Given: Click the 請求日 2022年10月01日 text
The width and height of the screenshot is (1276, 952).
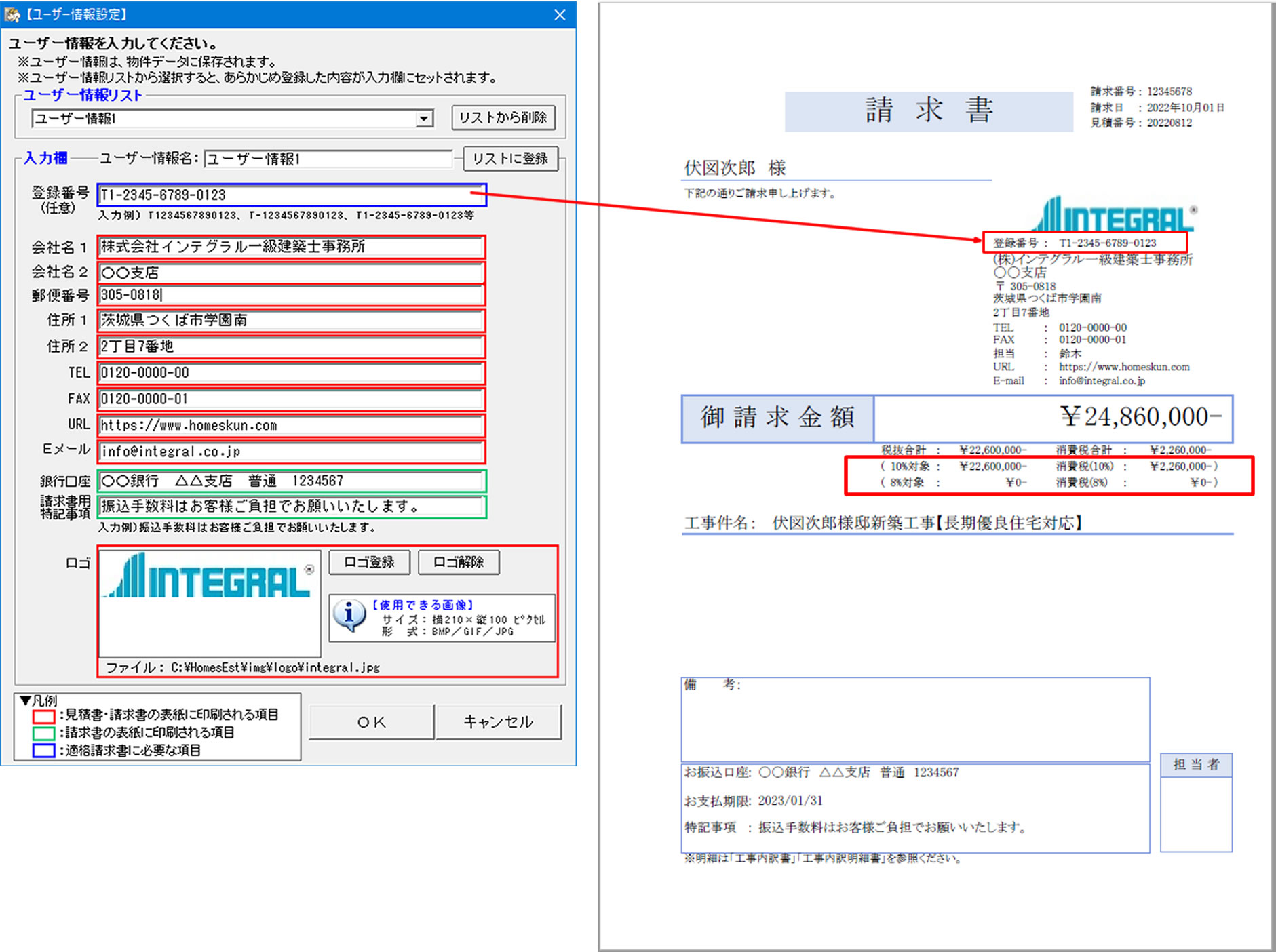Looking at the screenshot, I should (1157, 108).
